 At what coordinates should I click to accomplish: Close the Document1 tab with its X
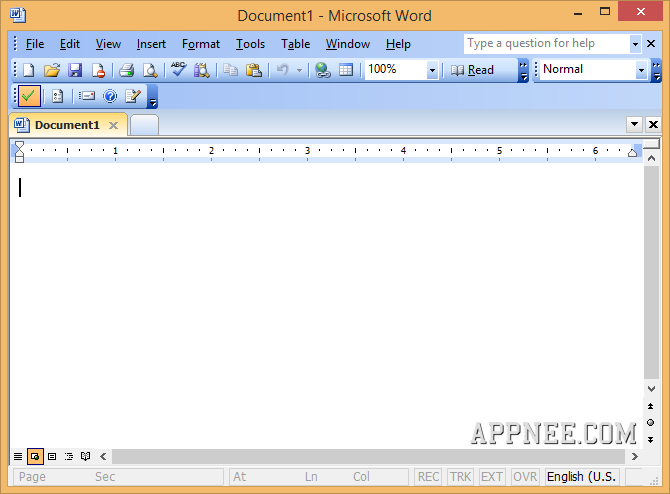pyautogui.click(x=113, y=125)
